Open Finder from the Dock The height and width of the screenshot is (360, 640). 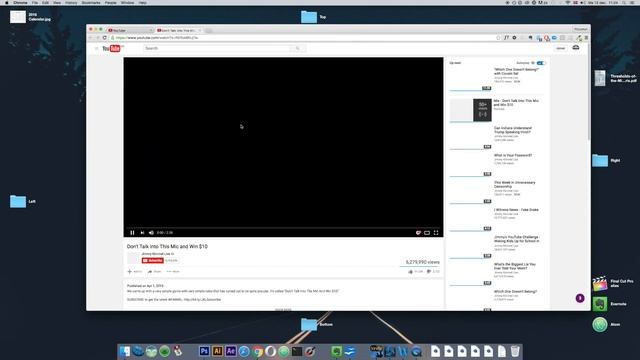[125, 351]
